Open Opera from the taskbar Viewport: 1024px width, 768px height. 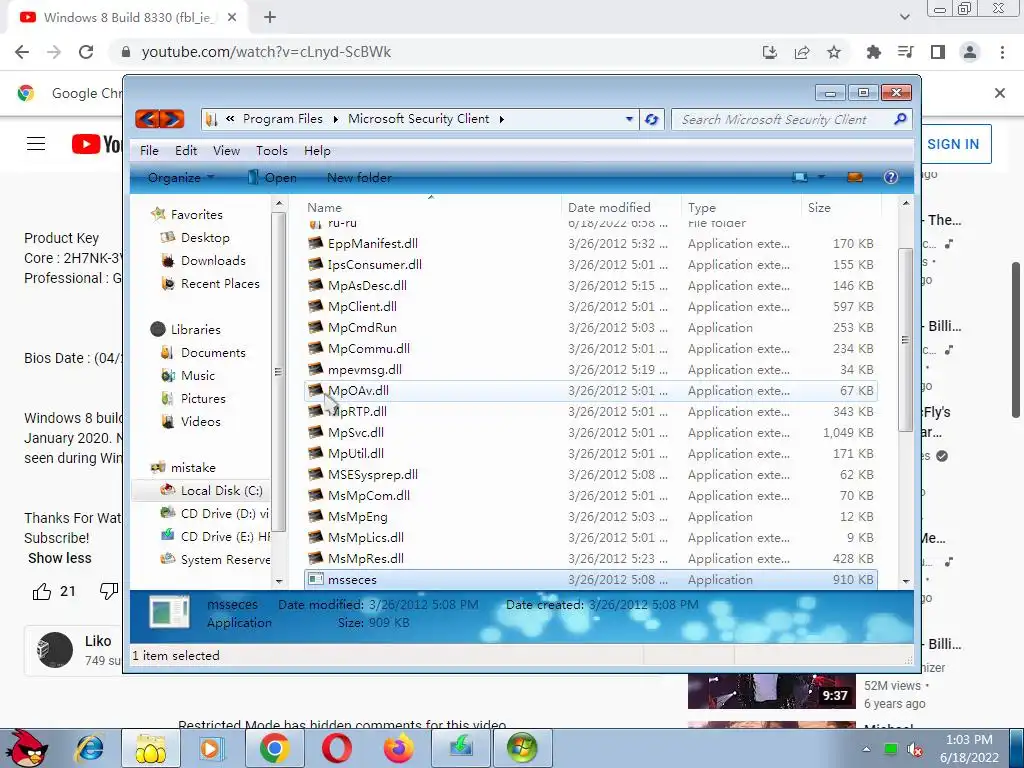336,748
